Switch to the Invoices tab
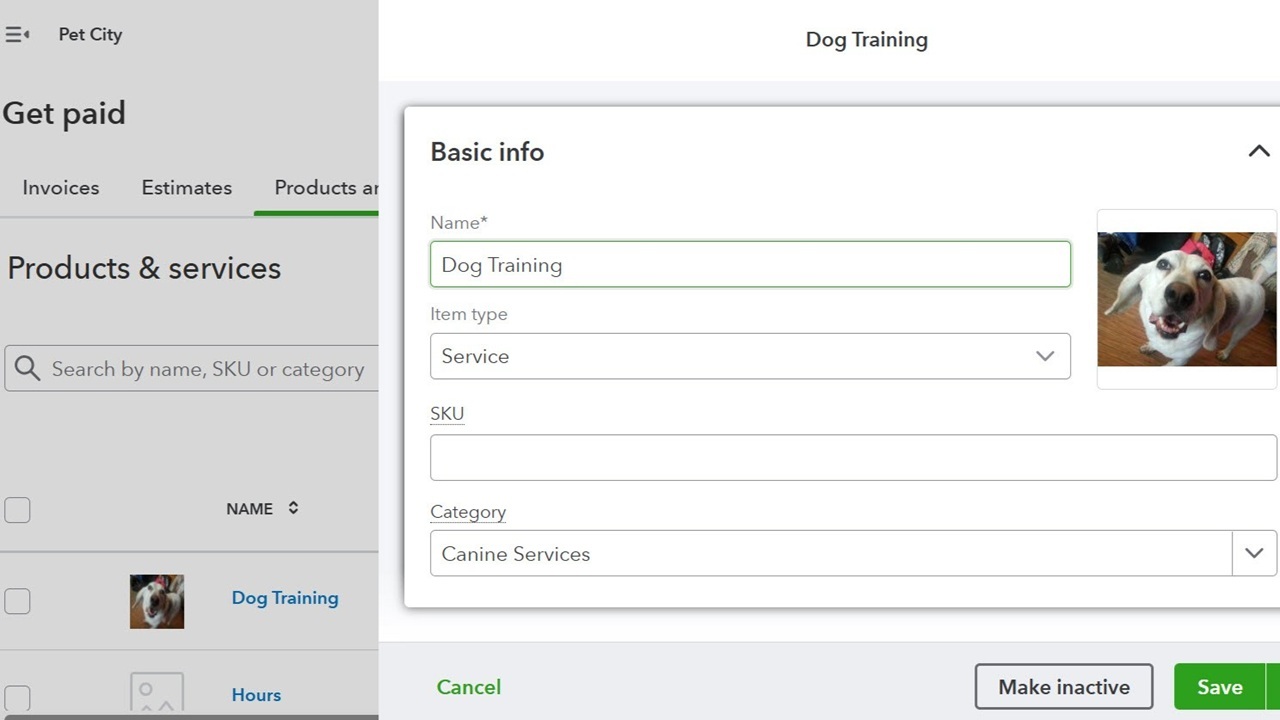This screenshot has height=720, width=1280. click(x=61, y=187)
